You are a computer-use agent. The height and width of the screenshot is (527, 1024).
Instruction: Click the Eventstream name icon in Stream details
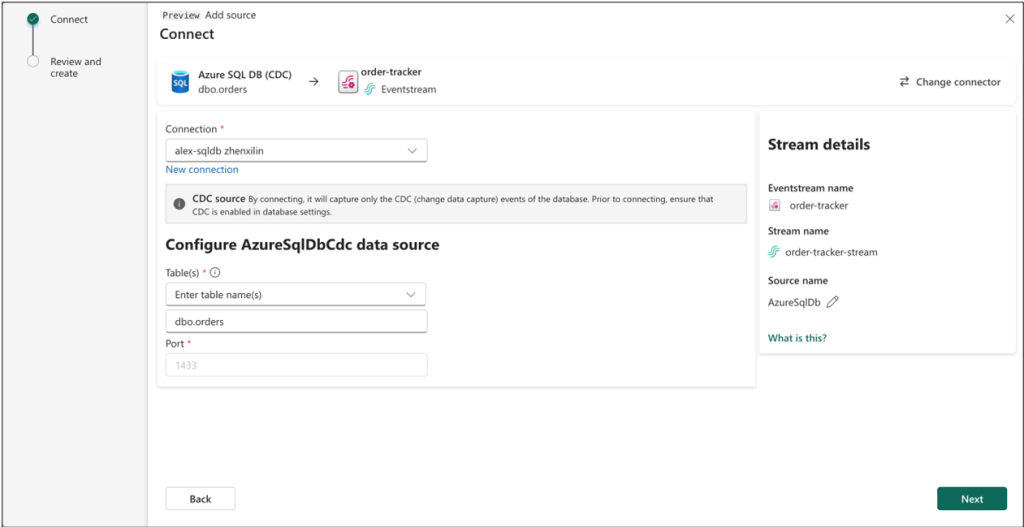(x=775, y=206)
